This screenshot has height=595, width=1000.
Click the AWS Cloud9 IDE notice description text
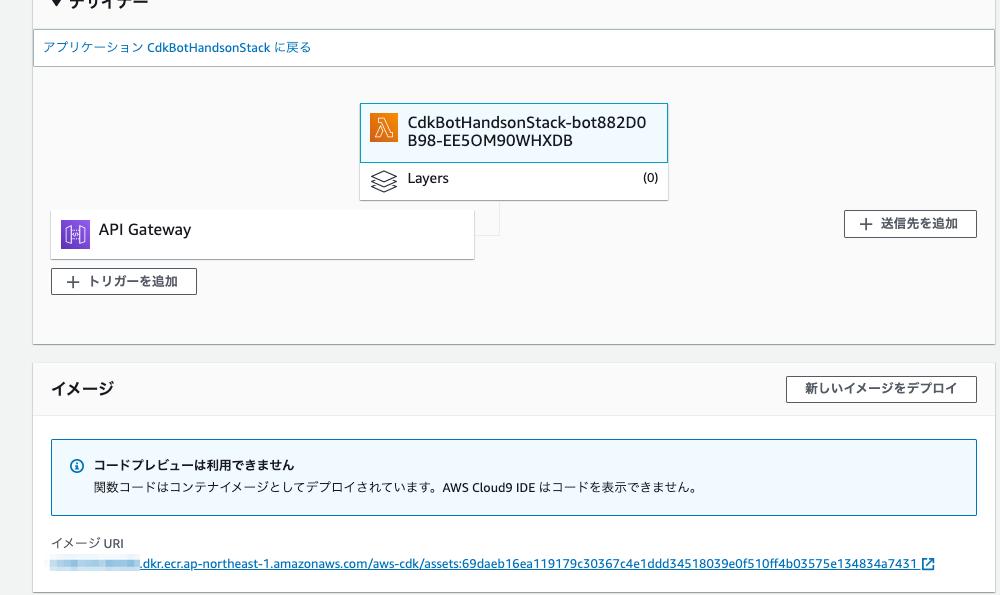396,487
